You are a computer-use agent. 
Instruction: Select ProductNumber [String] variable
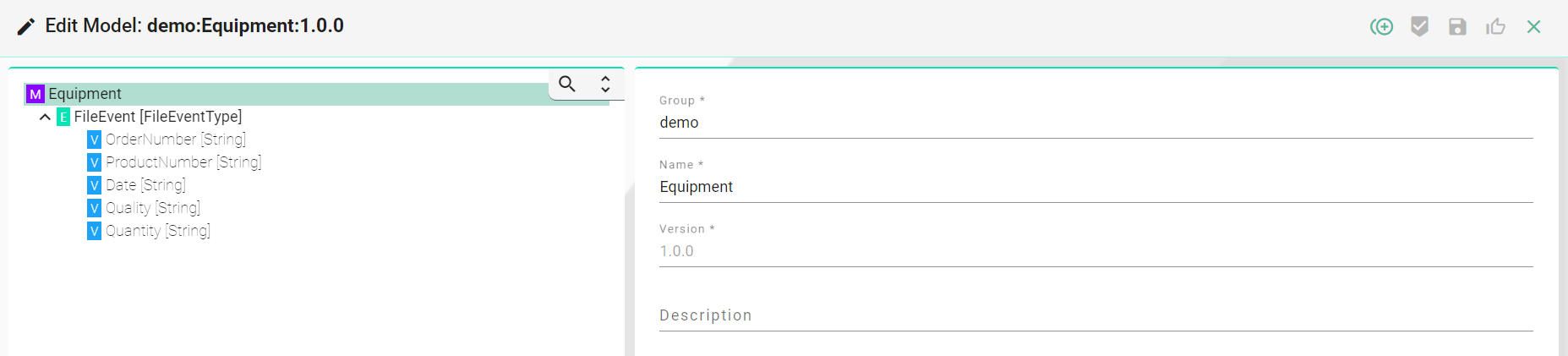(x=183, y=162)
